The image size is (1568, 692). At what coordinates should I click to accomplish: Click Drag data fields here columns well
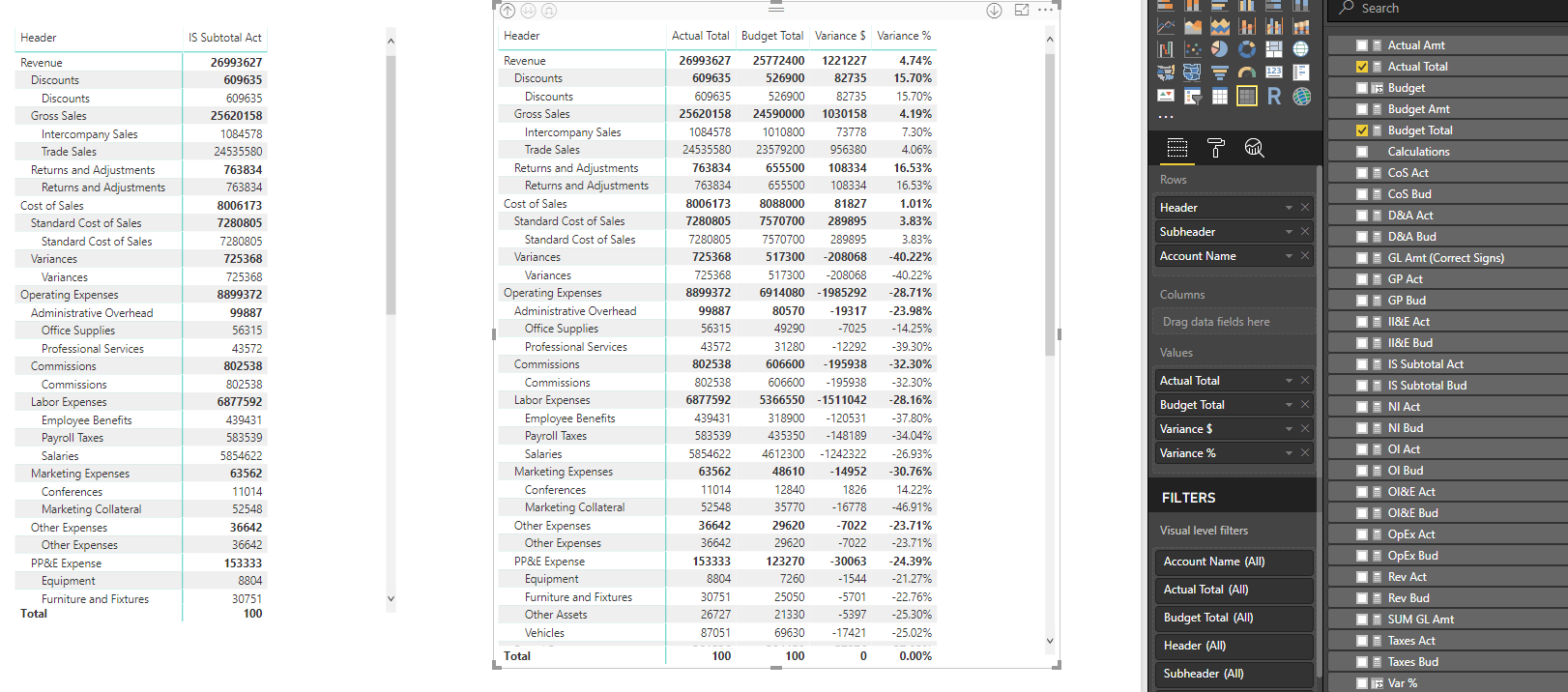1234,322
